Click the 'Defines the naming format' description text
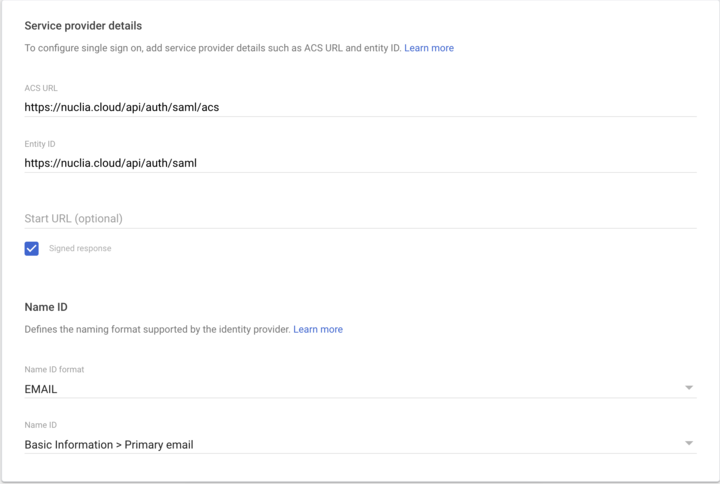Viewport: 720px width, 484px height. click(x=158, y=329)
